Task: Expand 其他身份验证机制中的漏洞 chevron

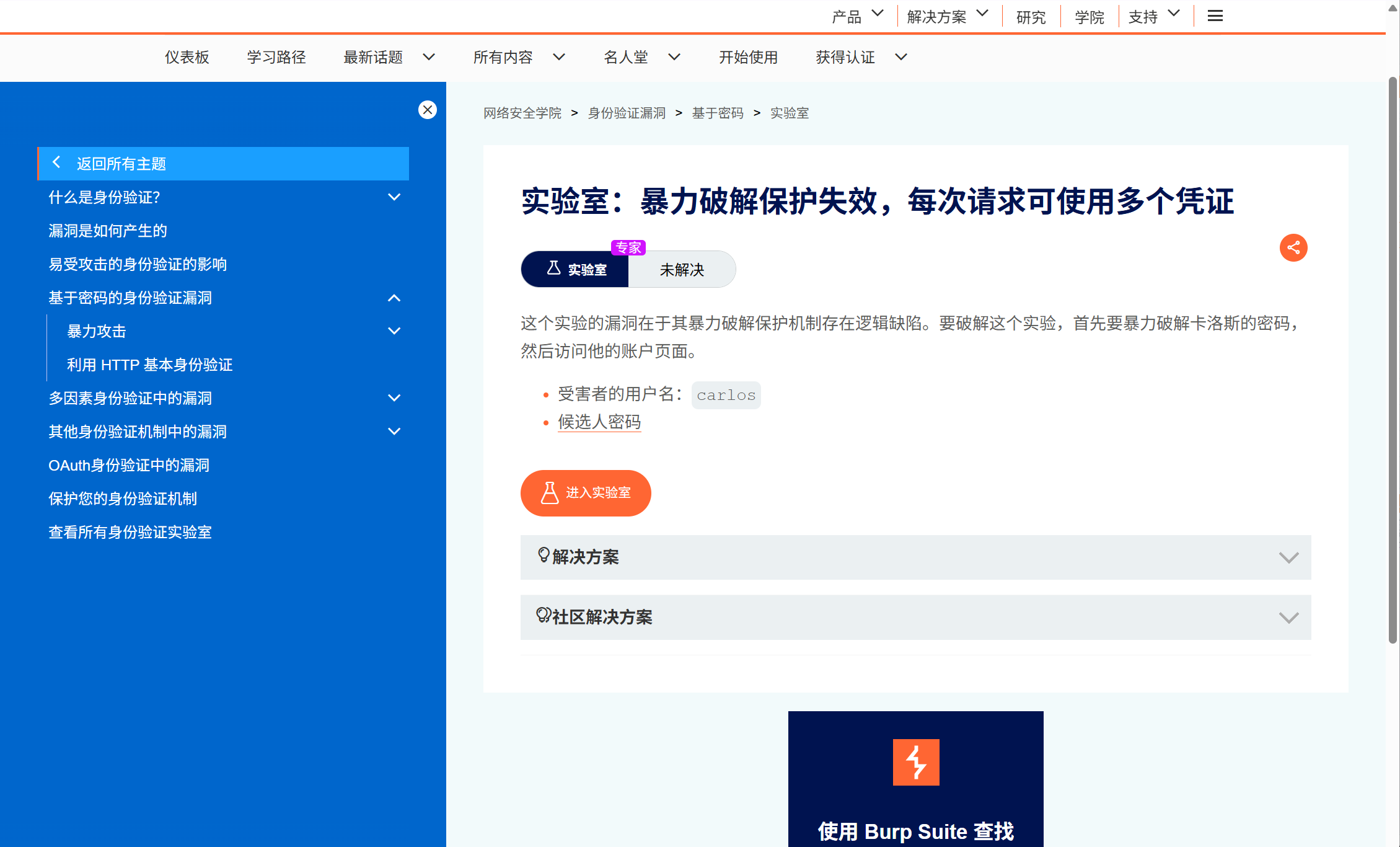Action: coord(394,432)
